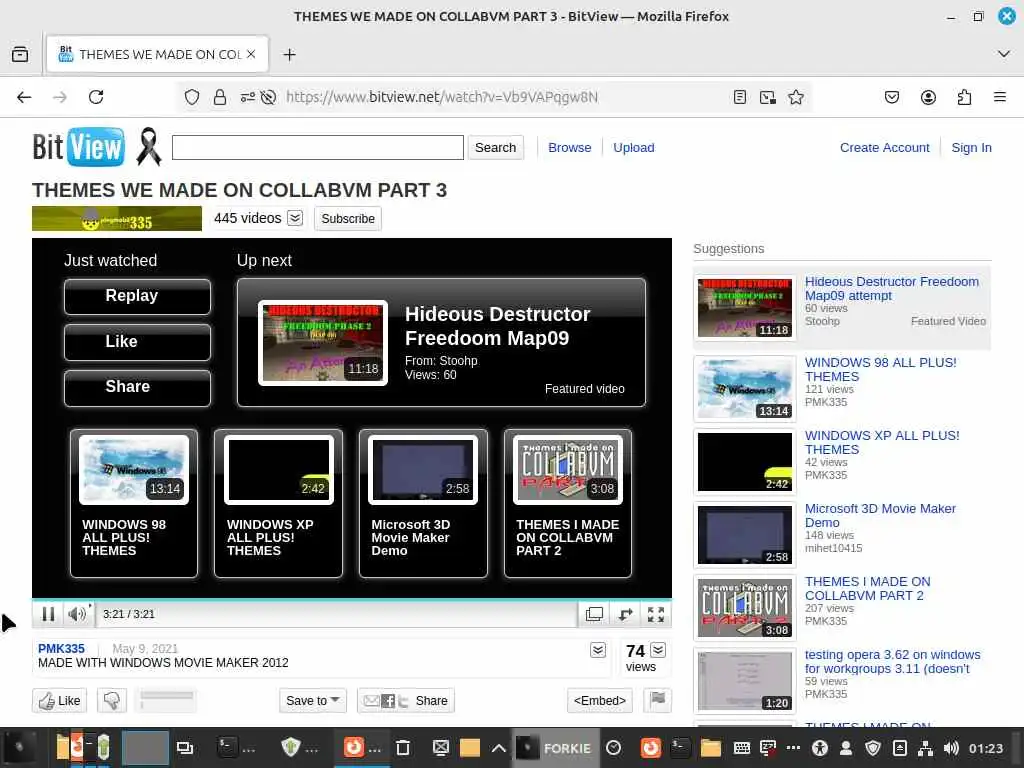Enter fullscreen video mode

(656, 614)
